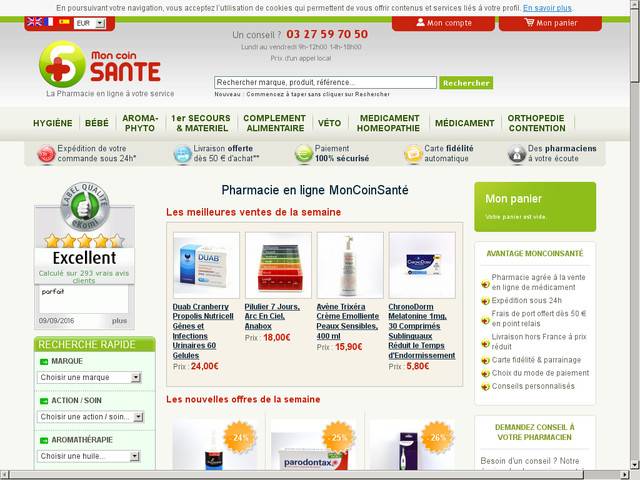Click the blue free delivery icon

click(x=182, y=154)
